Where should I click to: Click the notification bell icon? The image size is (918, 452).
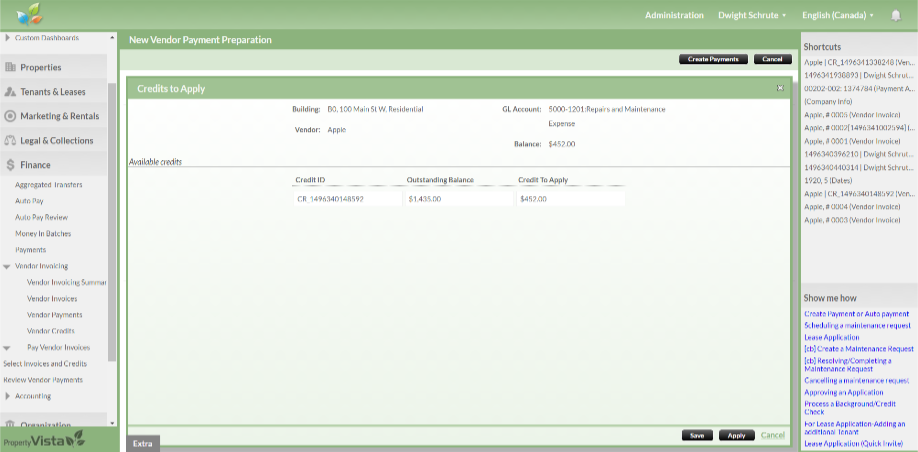point(895,16)
